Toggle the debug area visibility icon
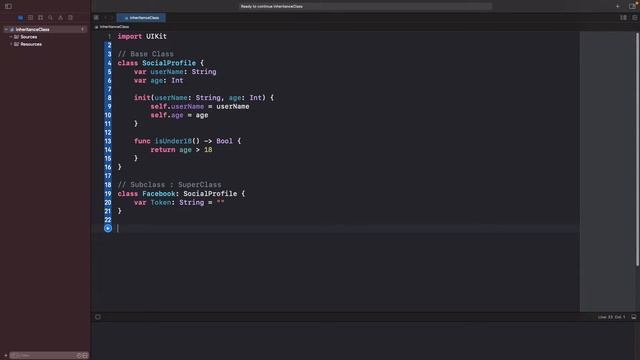Screen dimensions: 640x360 (633, 317)
